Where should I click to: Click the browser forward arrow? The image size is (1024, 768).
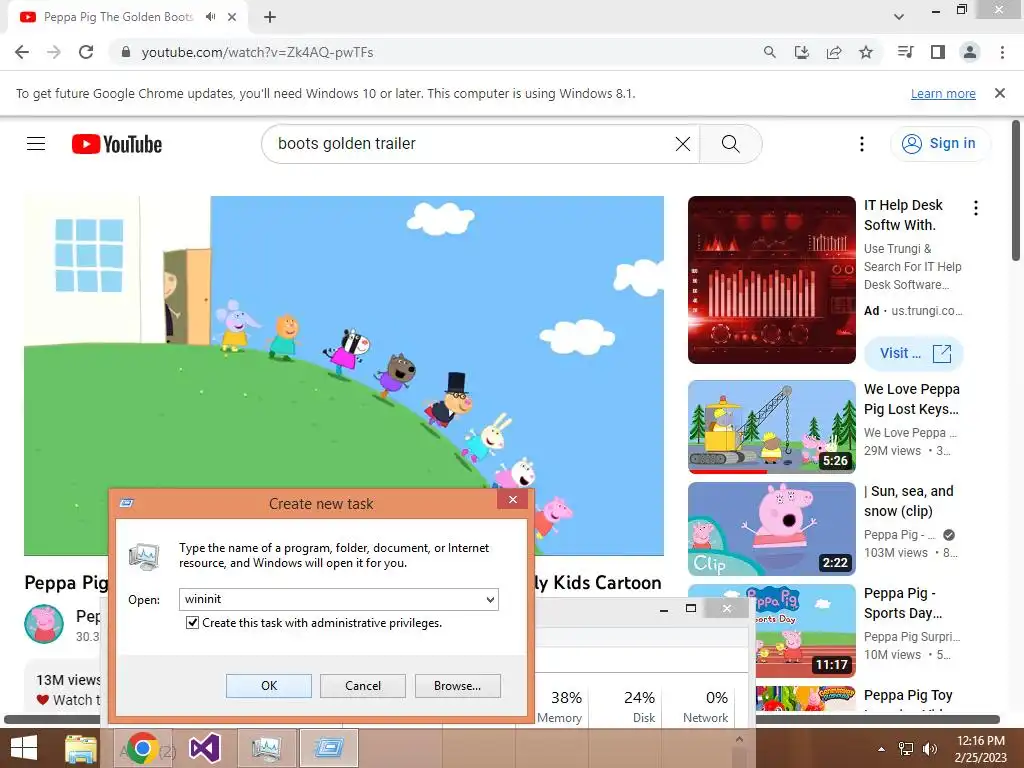tap(54, 52)
